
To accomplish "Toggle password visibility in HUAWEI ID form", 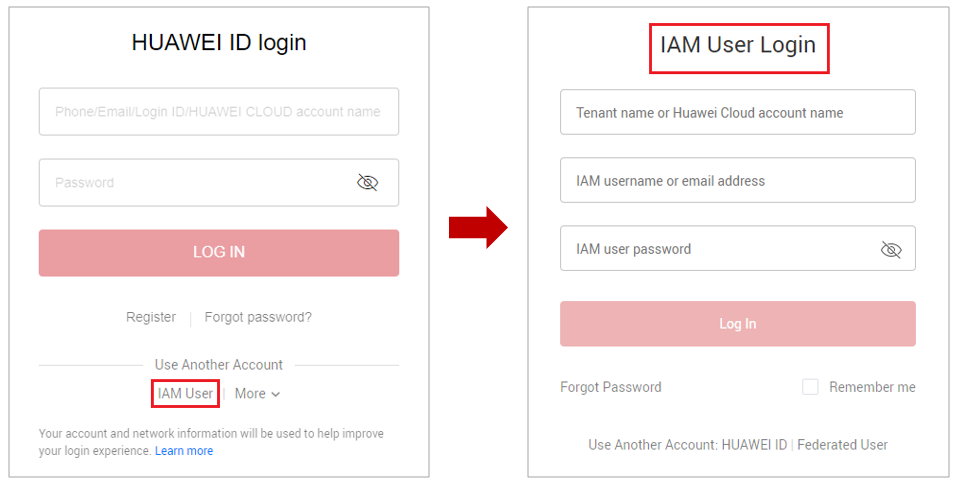I will point(368,182).
